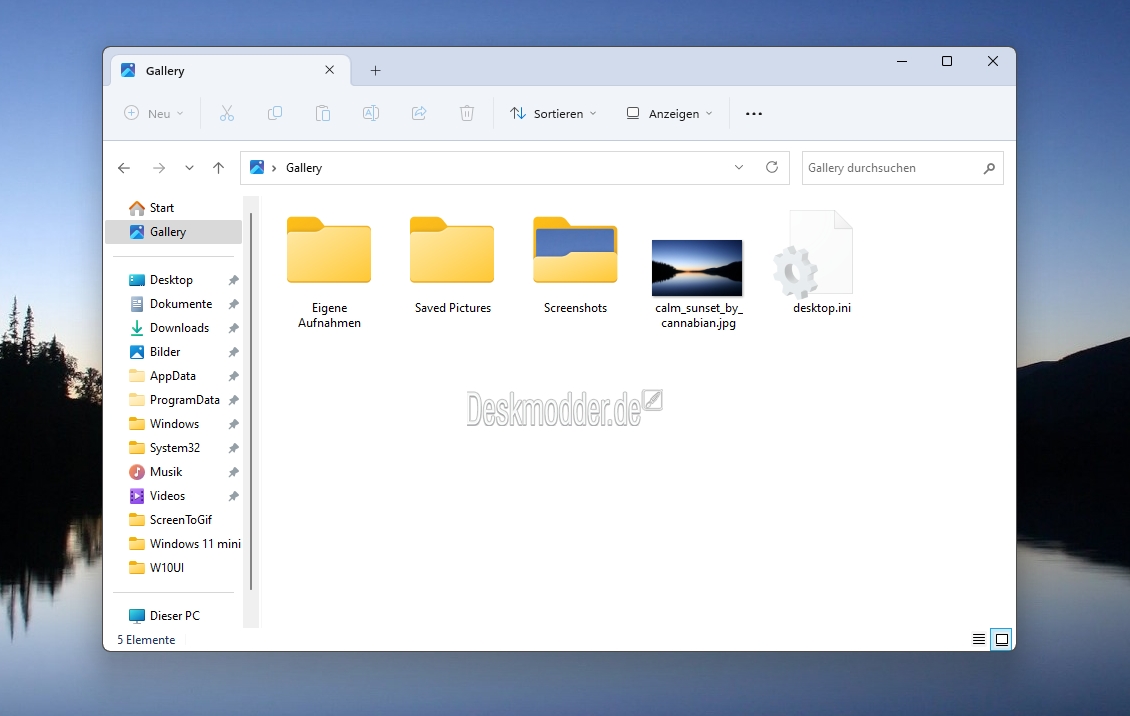Switch to details list view
1130x716 pixels.
click(x=979, y=640)
